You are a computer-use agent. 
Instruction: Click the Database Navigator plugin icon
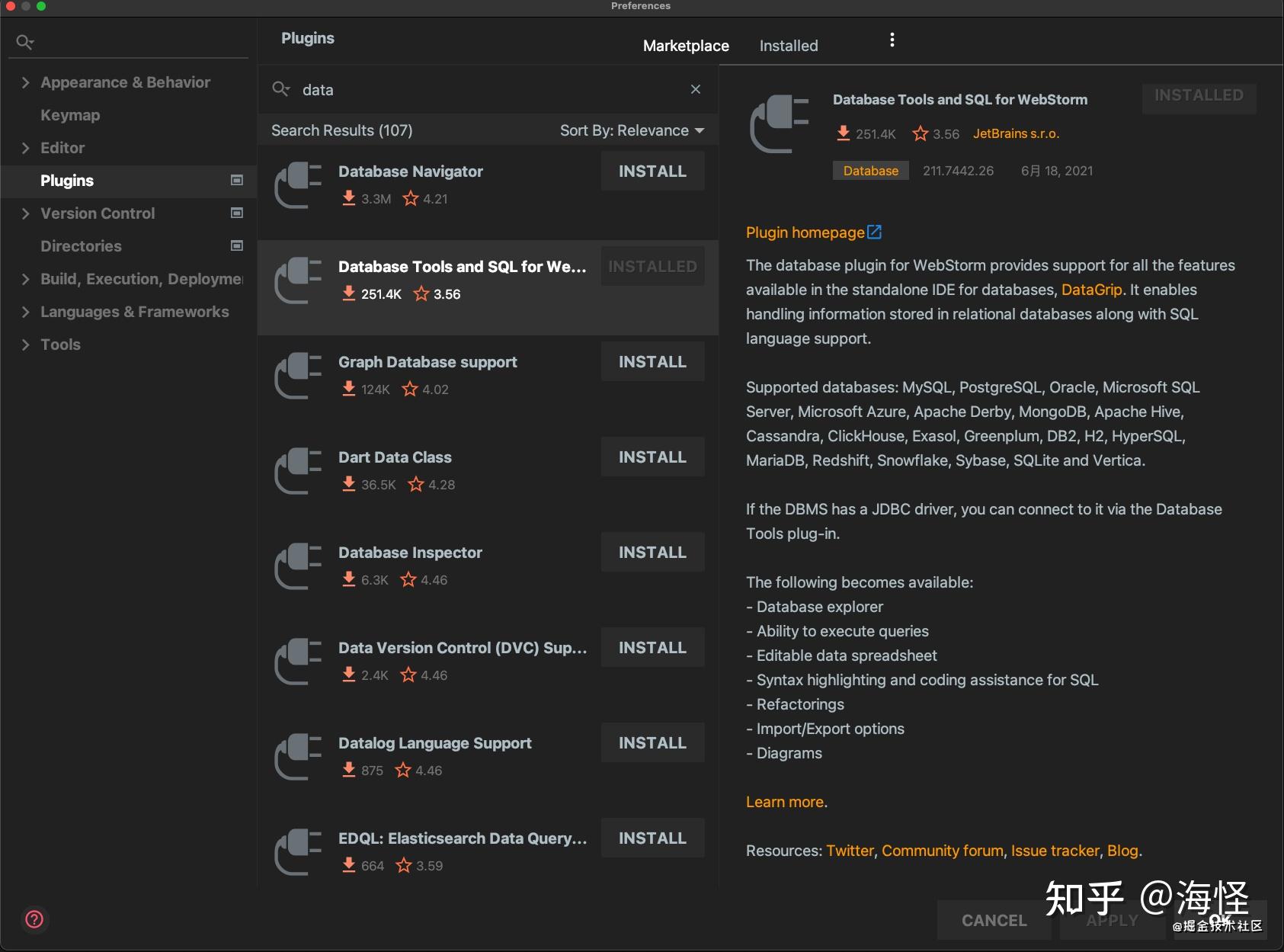[x=298, y=184]
